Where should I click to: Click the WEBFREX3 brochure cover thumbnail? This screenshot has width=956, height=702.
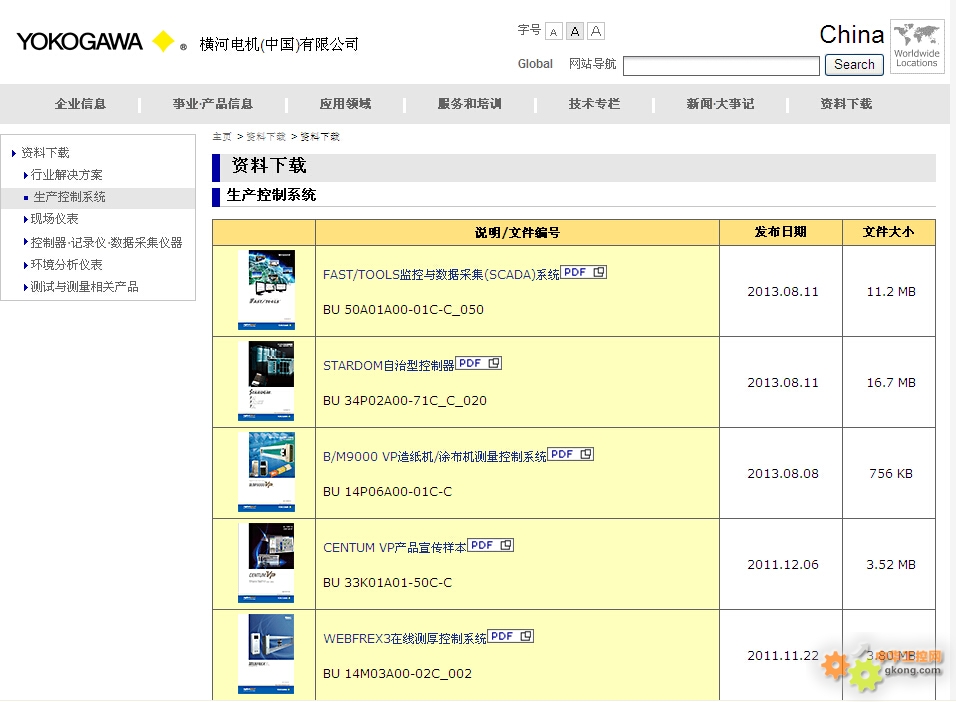tap(266, 653)
